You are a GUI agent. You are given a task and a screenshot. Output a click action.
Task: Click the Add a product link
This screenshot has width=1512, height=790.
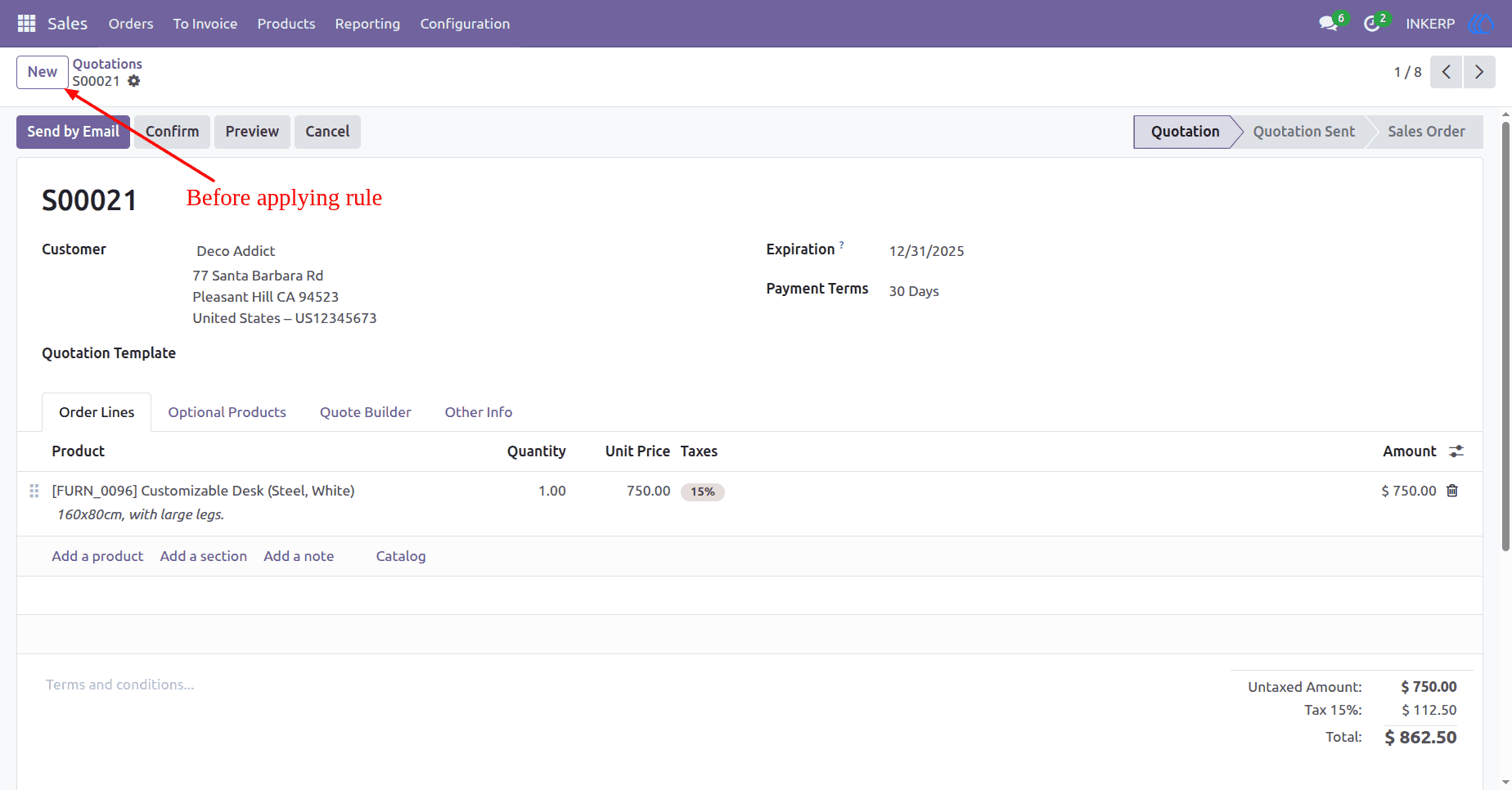coord(97,556)
